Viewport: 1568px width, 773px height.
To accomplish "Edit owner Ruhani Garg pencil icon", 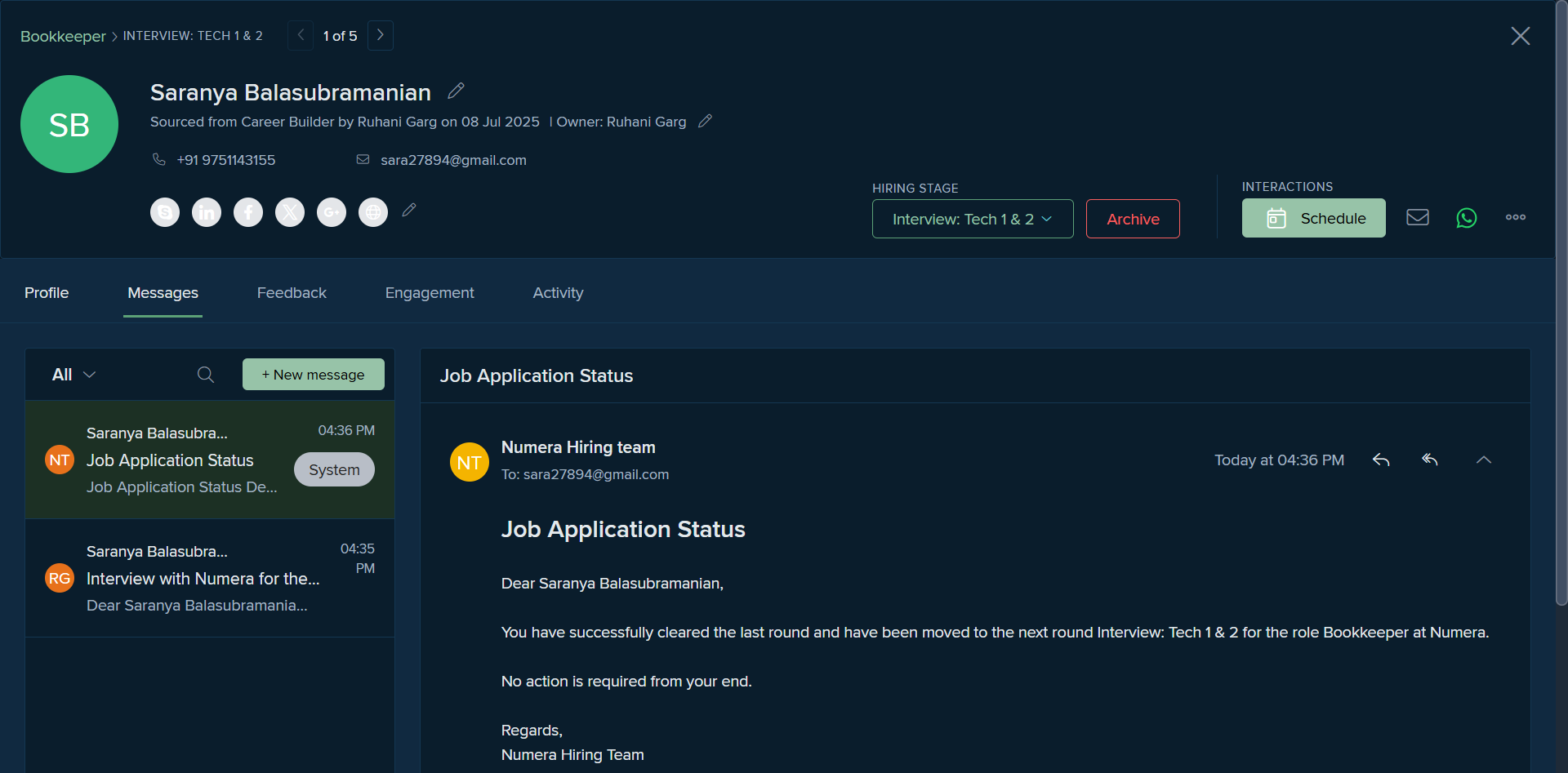I will click(x=706, y=121).
